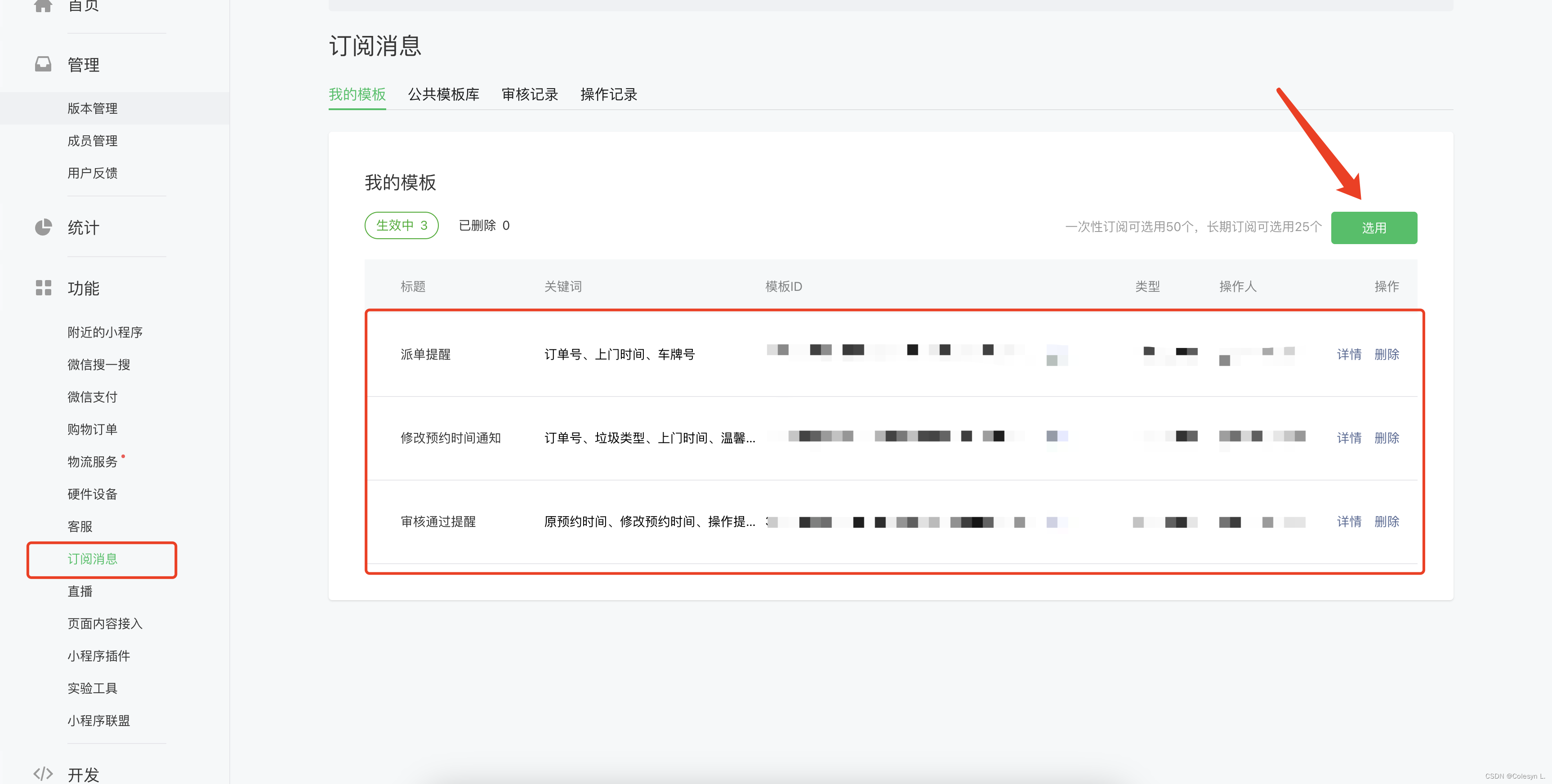Open 详情 for 审核通过提醒 template
The width and height of the screenshot is (1552, 784).
coord(1349,522)
